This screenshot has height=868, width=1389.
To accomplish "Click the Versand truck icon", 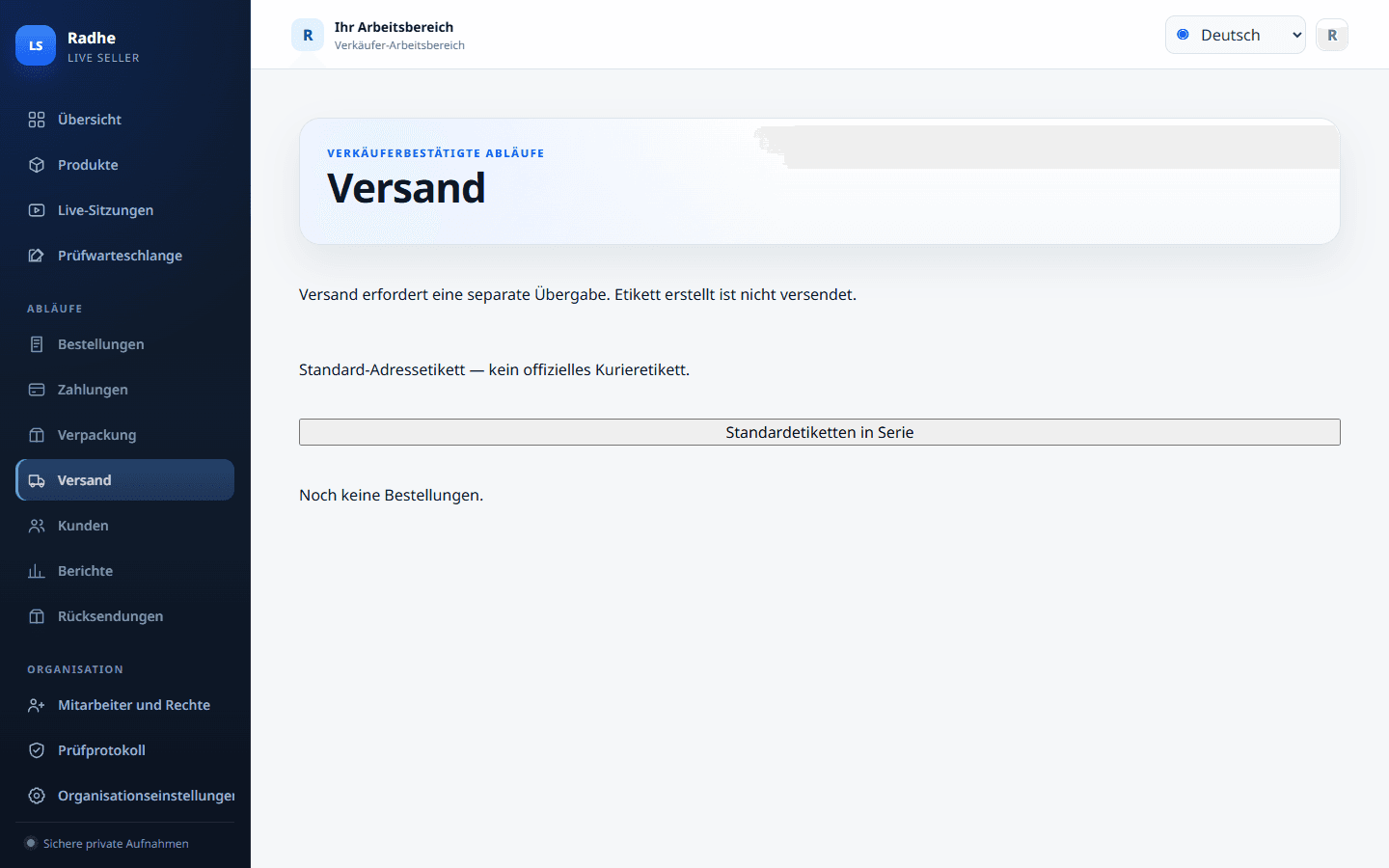I will [37, 480].
